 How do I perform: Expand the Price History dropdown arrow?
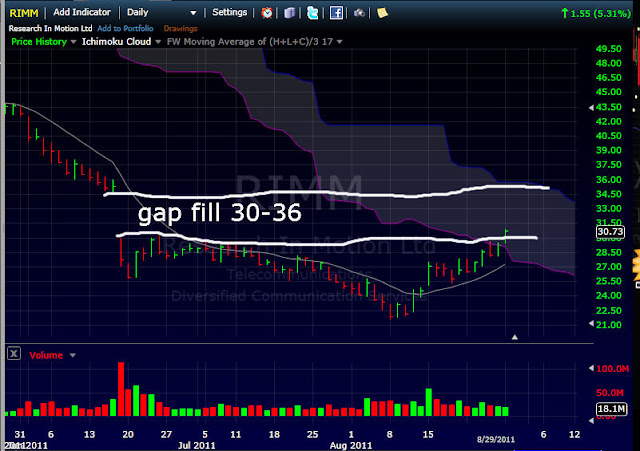coord(73,42)
